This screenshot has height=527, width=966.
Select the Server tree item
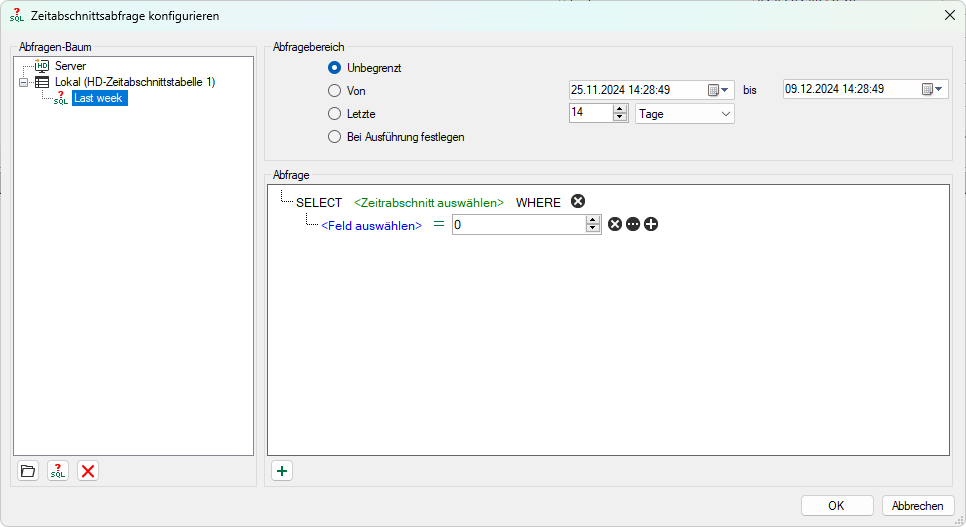point(70,66)
